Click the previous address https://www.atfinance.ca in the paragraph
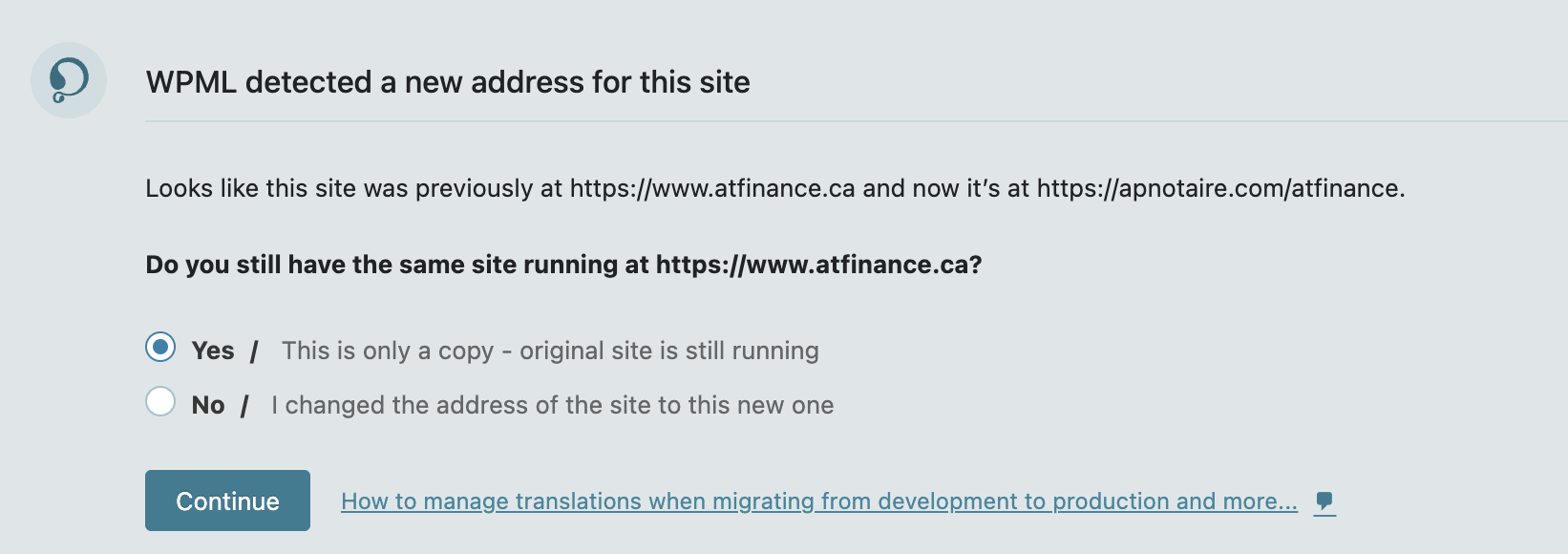The height and width of the screenshot is (554, 1568). 712,188
